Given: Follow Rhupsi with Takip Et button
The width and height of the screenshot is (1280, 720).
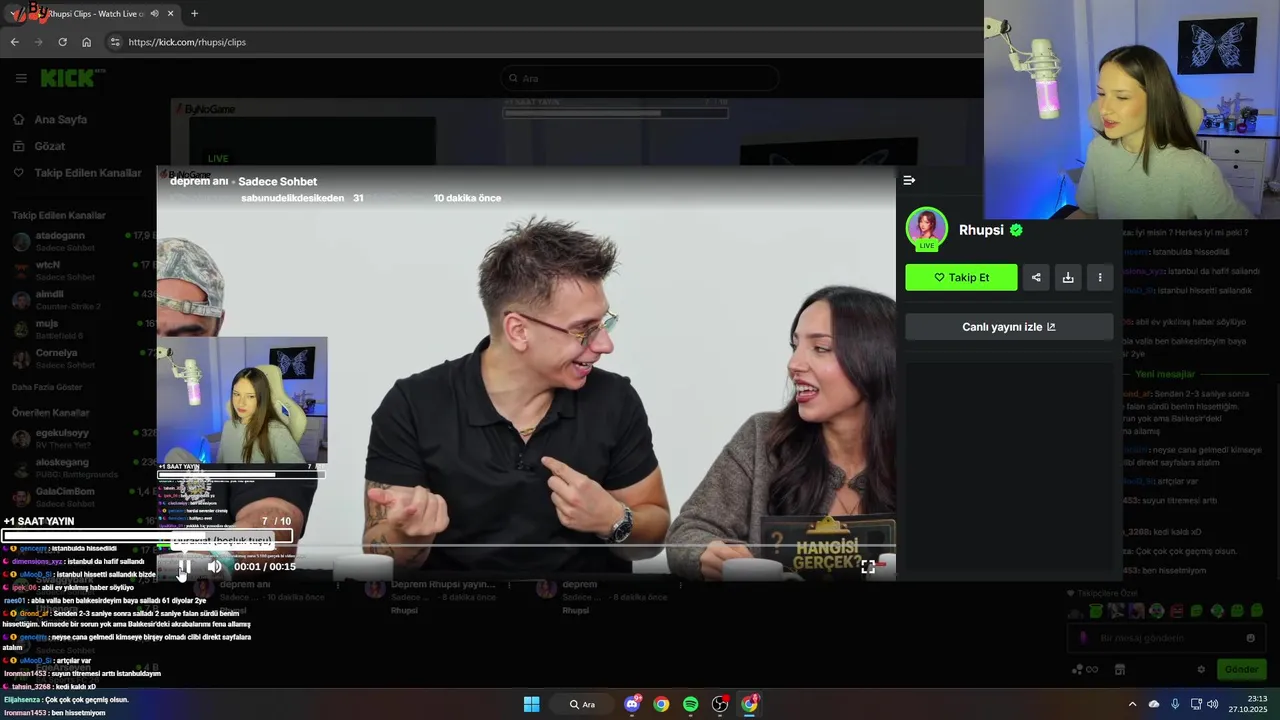Looking at the screenshot, I should pos(961,277).
